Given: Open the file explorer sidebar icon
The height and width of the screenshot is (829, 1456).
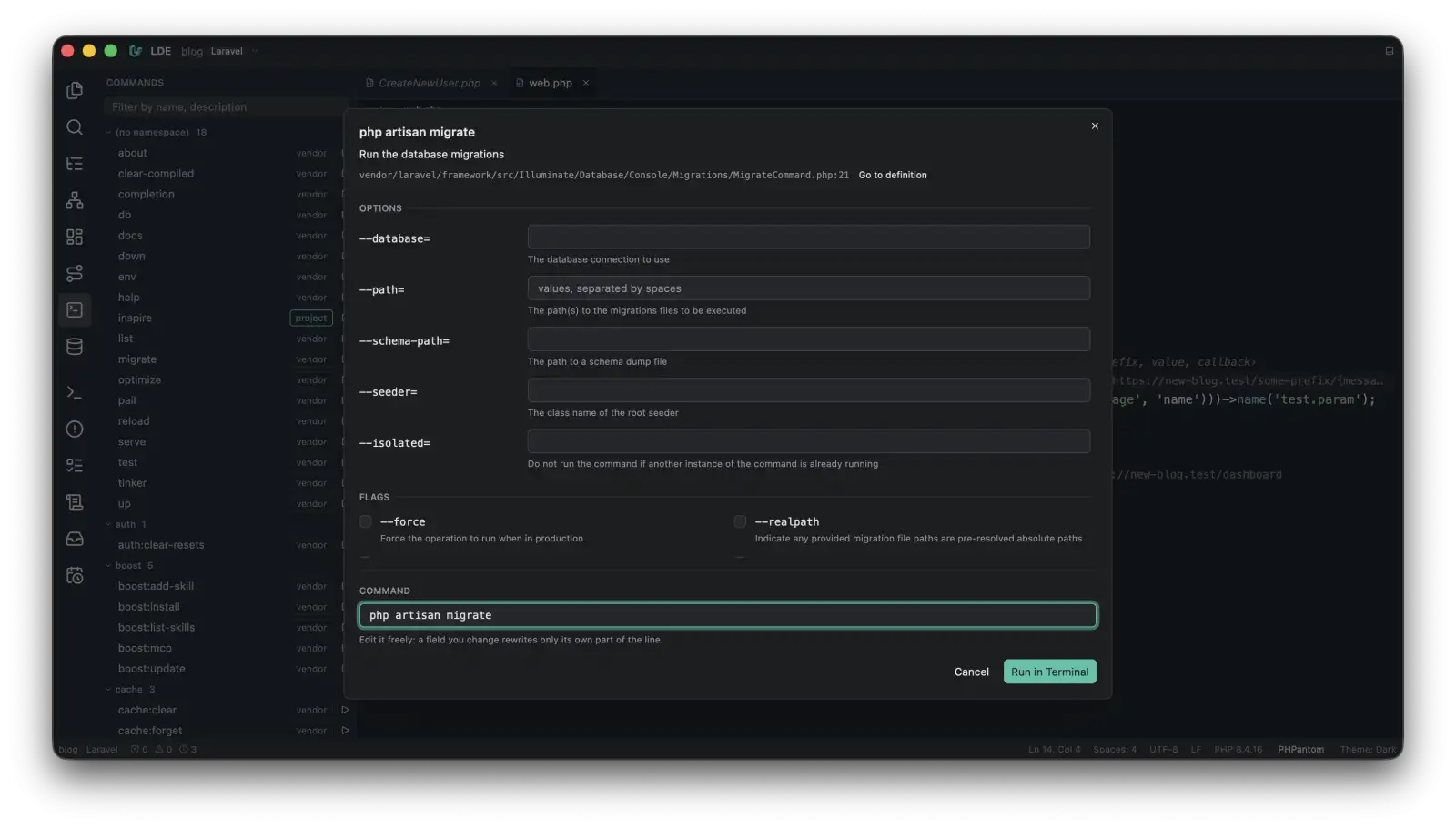Looking at the screenshot, I should click(x=75, y=90).
